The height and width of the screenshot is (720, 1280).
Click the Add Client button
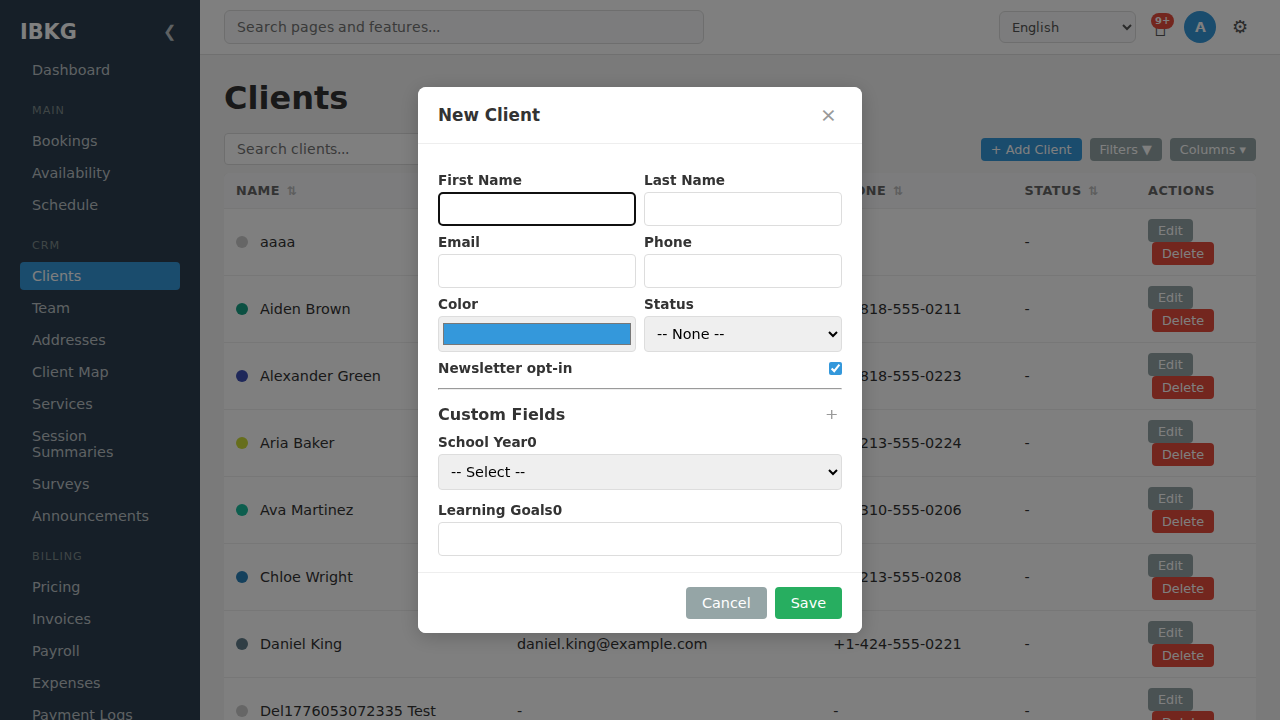tap(1031, 150)
